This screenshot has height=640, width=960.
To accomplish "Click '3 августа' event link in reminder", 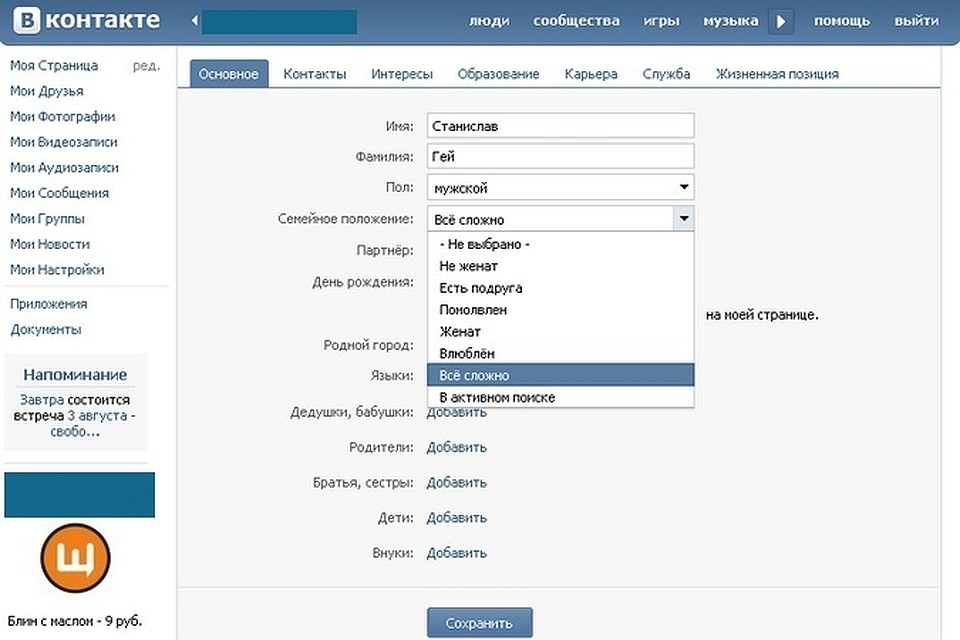I will tap(97, 415).
